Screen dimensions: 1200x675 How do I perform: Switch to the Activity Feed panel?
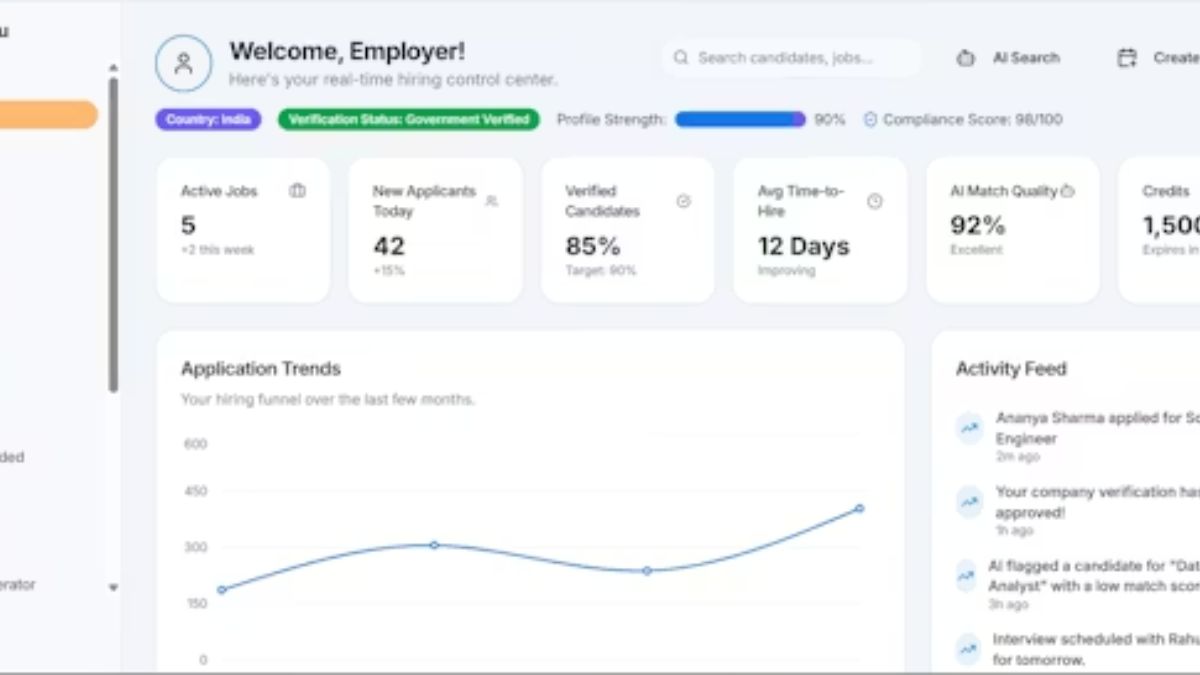click(1010, 368)
